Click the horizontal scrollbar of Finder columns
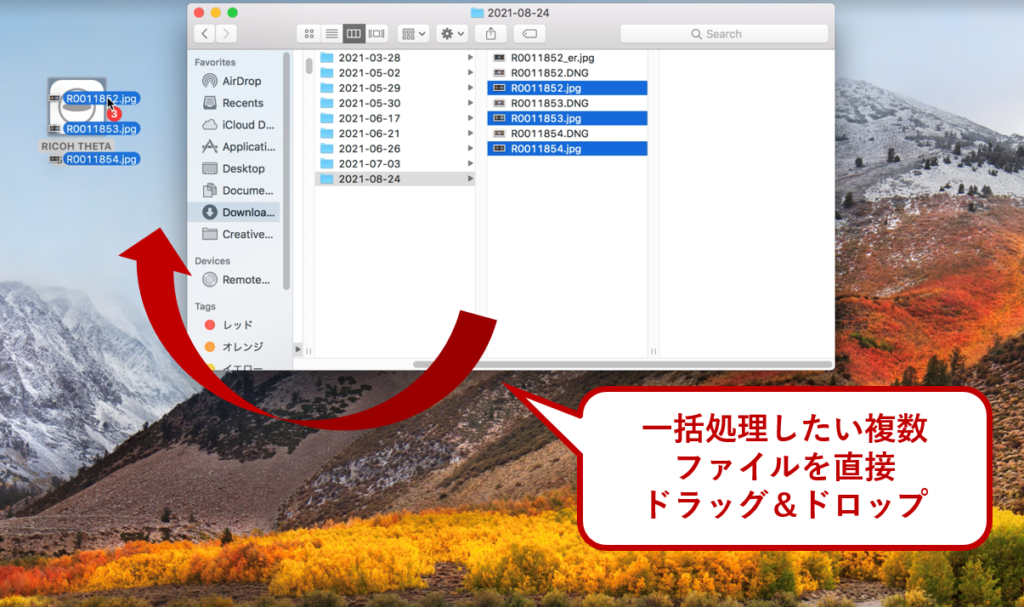 point(622,364)
